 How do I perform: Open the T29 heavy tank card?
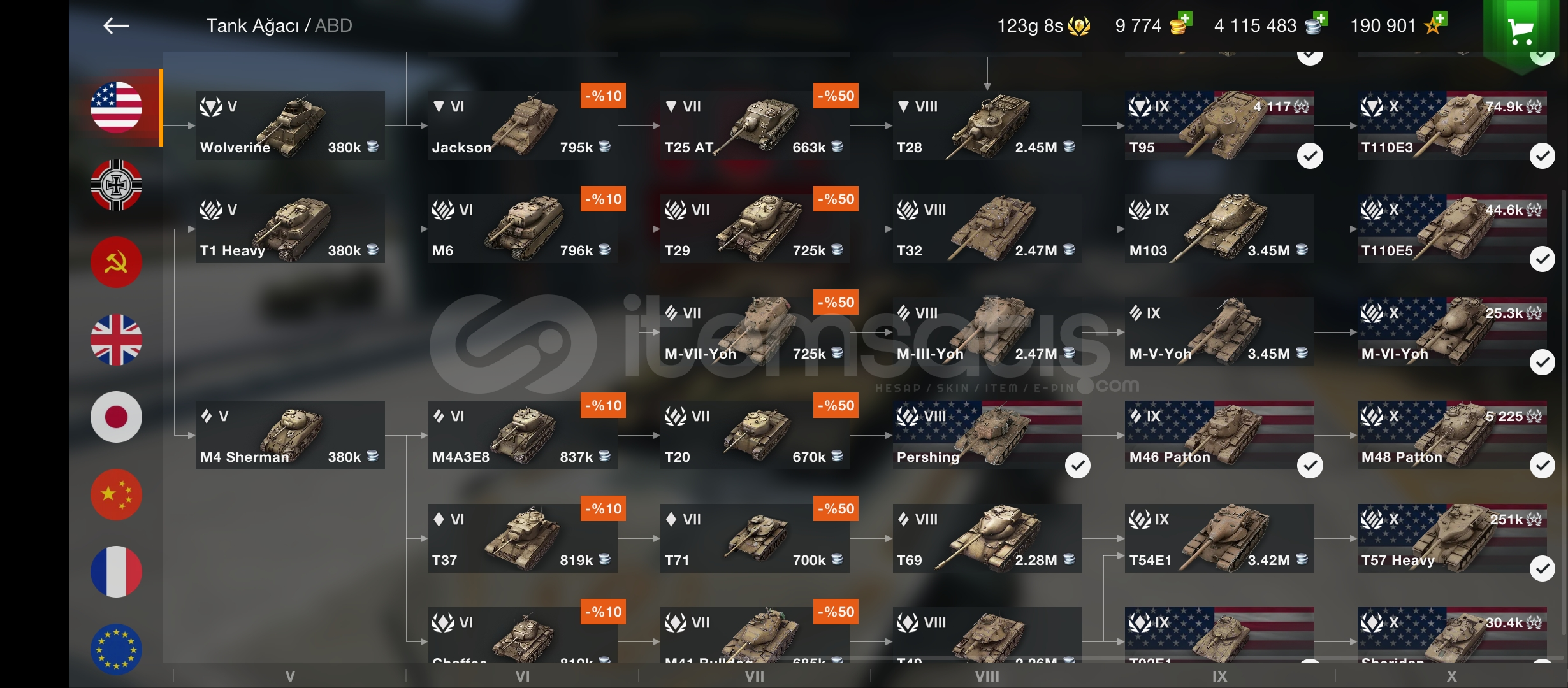[755, 229]
